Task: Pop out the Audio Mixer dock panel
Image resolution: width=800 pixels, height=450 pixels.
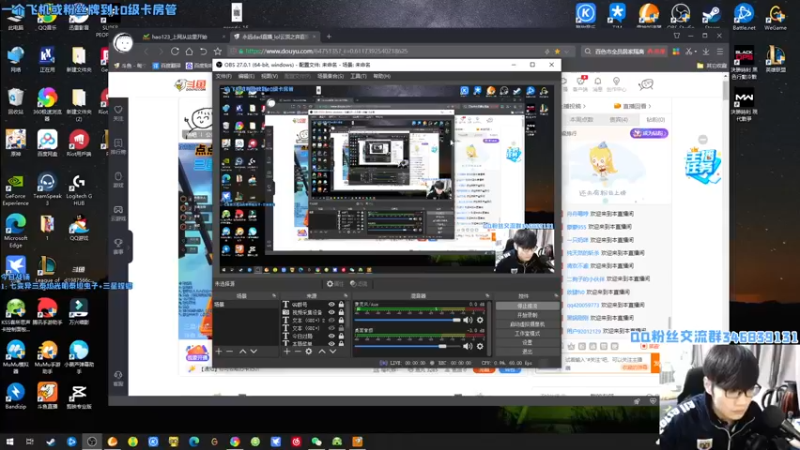Action: click(x=487, y=296)
